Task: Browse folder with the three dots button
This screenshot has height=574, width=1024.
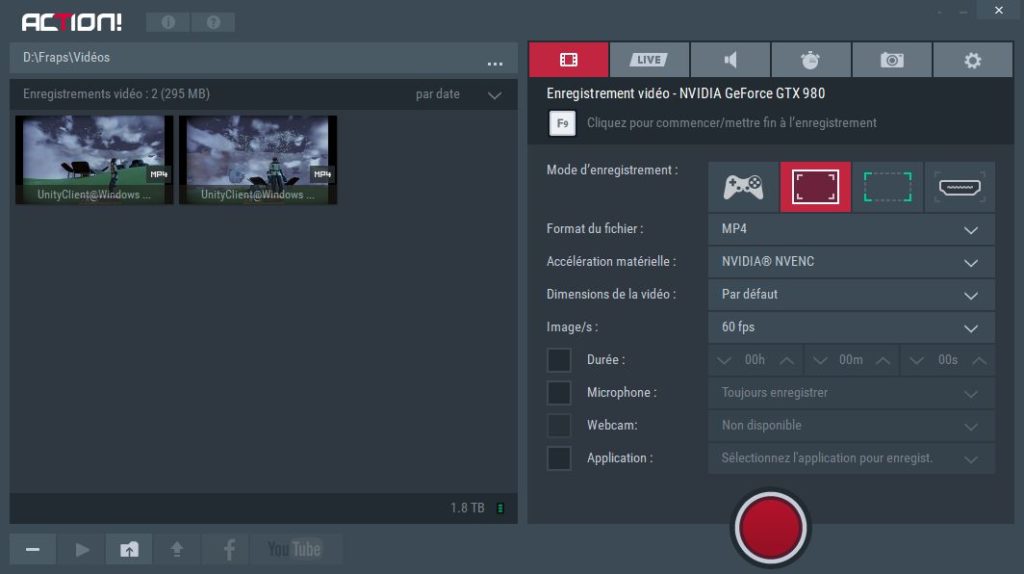Action: (x=495, y=63)
